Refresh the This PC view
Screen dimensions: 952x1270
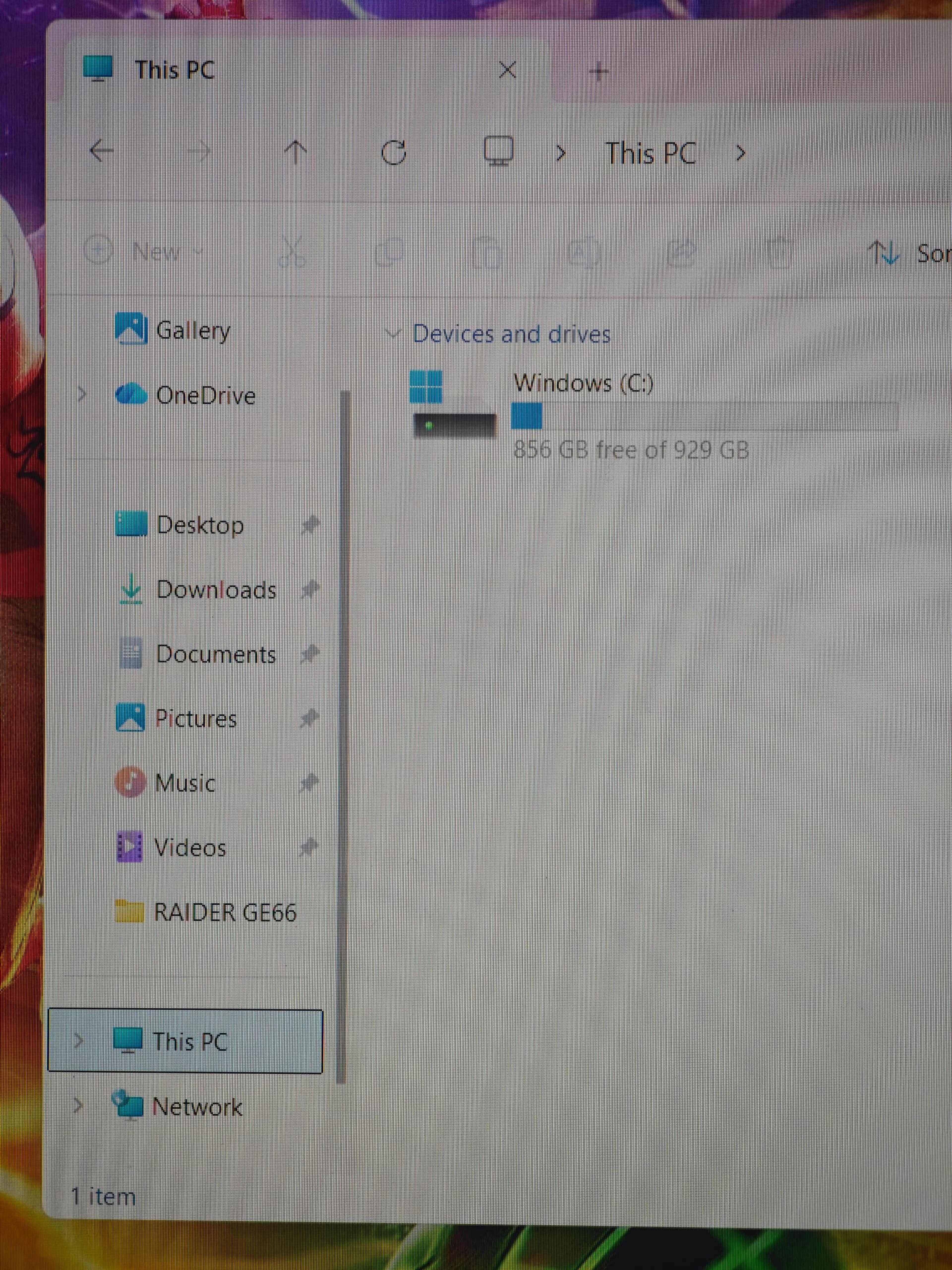click(394, 153)
